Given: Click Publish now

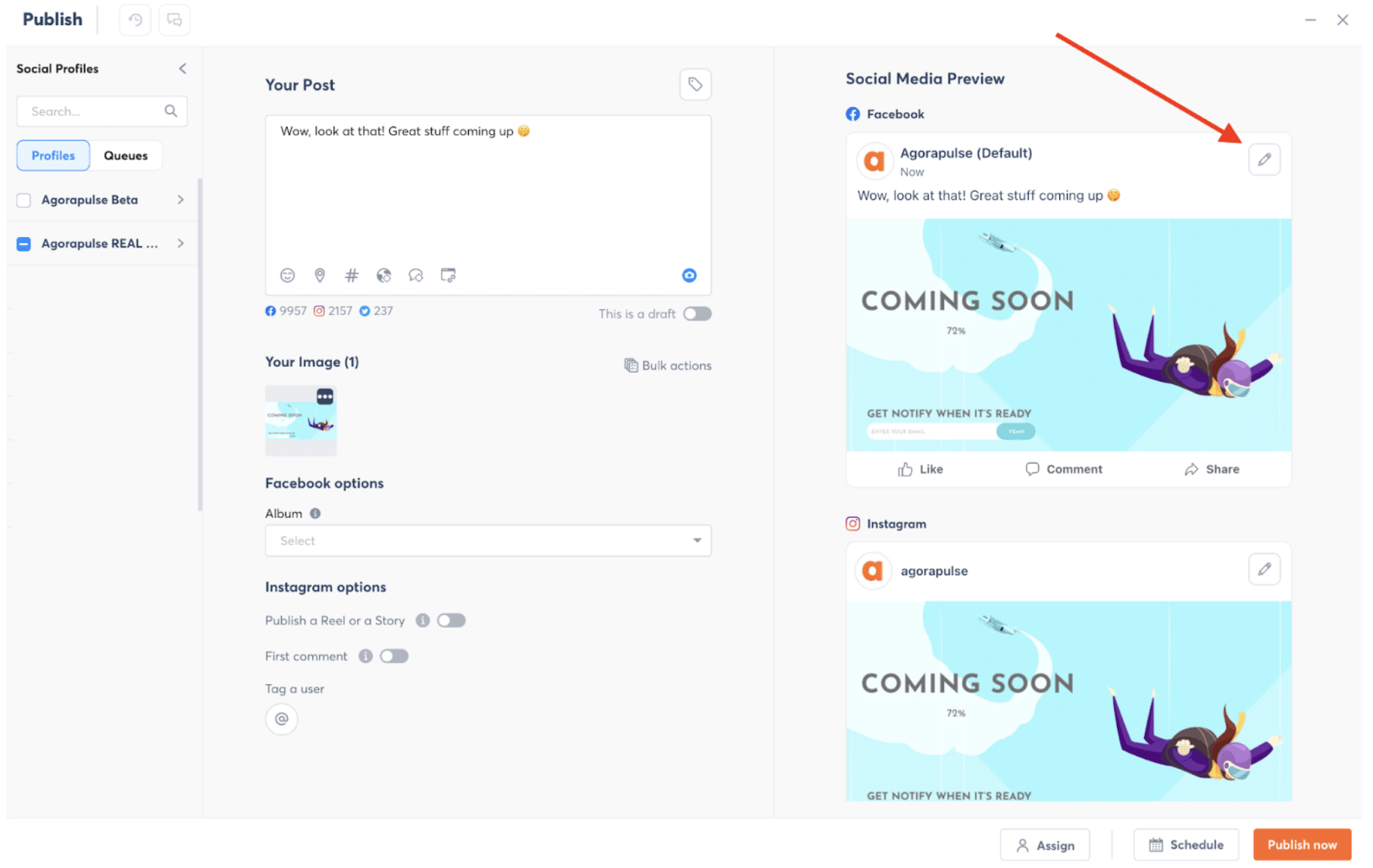Looking at the screenshot, I should [1302, 845].
